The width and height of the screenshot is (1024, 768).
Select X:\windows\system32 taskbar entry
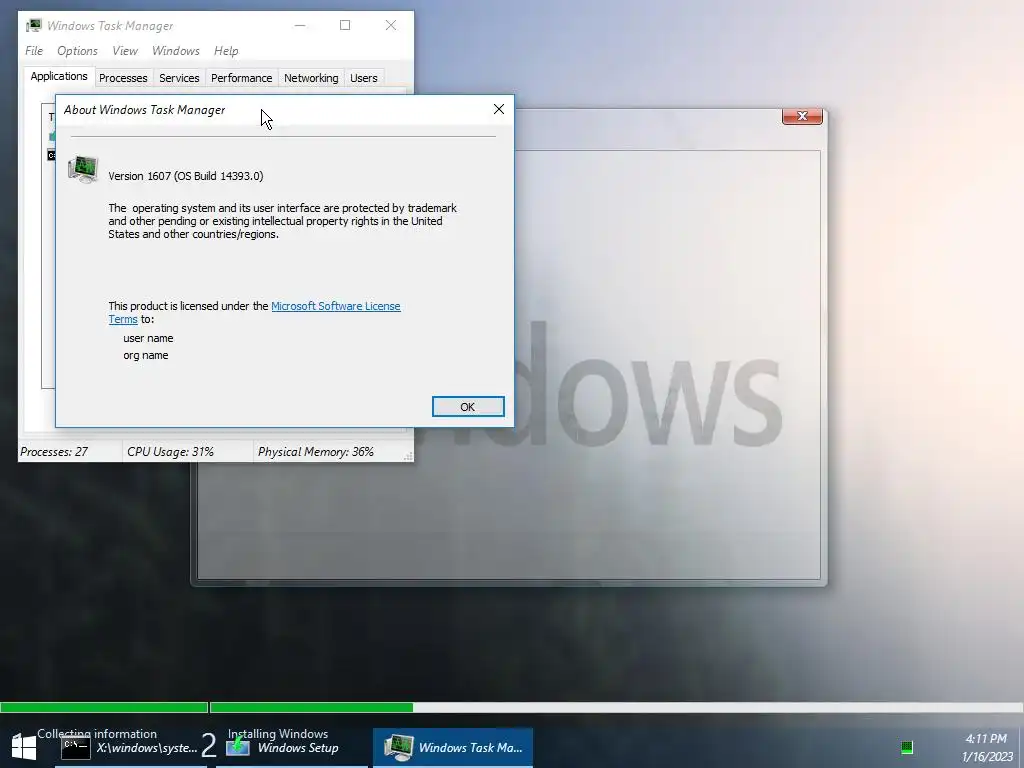click(x=147, y=748)
